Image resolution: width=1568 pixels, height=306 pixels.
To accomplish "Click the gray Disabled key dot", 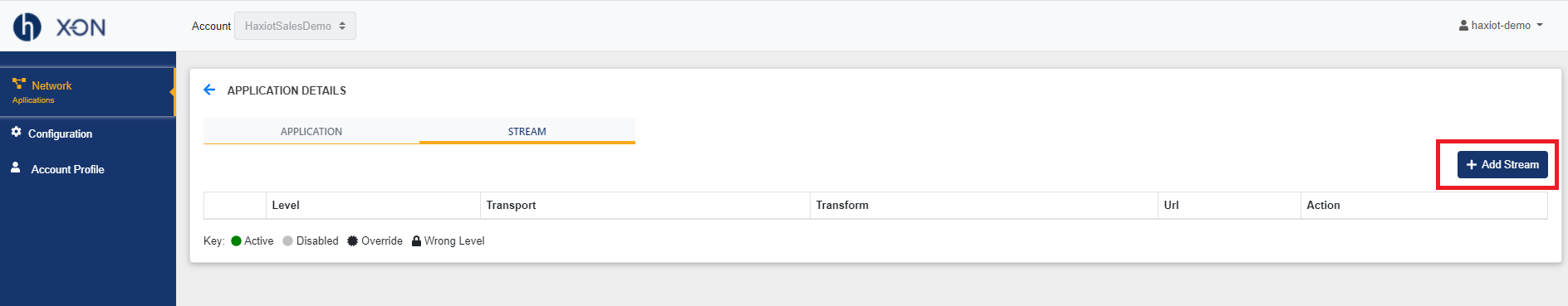I will pyautogui.click(x=288, y=241).
